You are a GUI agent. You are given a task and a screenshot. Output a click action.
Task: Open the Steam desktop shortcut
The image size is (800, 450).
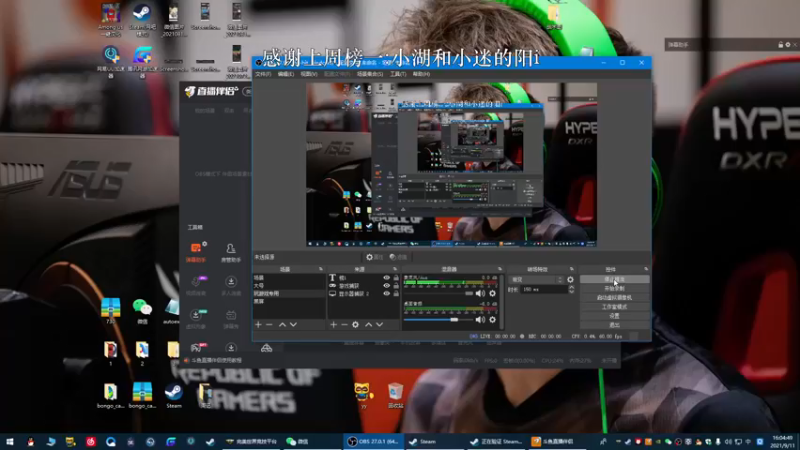pos(173,395)
